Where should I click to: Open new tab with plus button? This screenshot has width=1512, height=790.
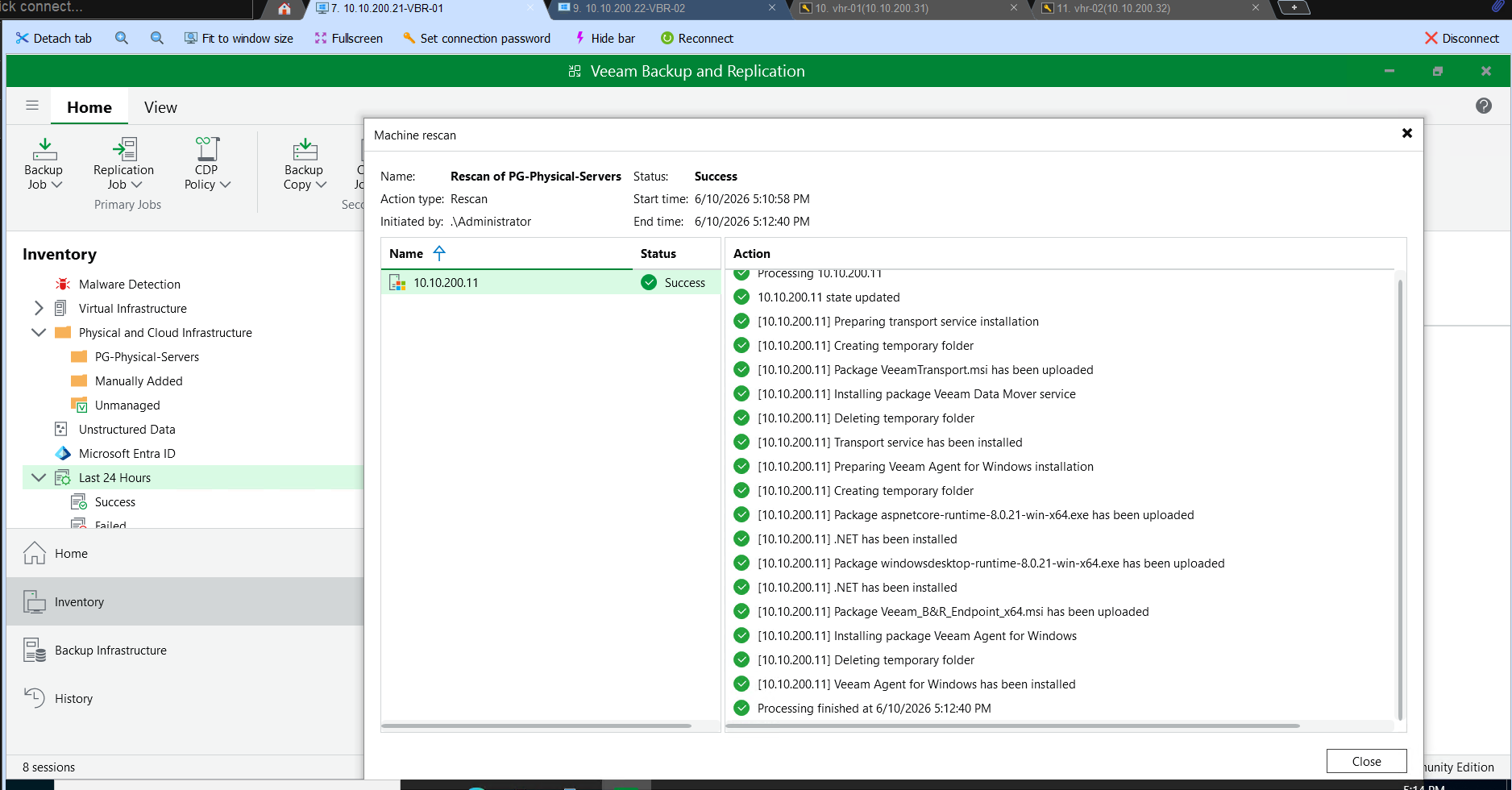pyautogui.click(x=1294, y=8)
